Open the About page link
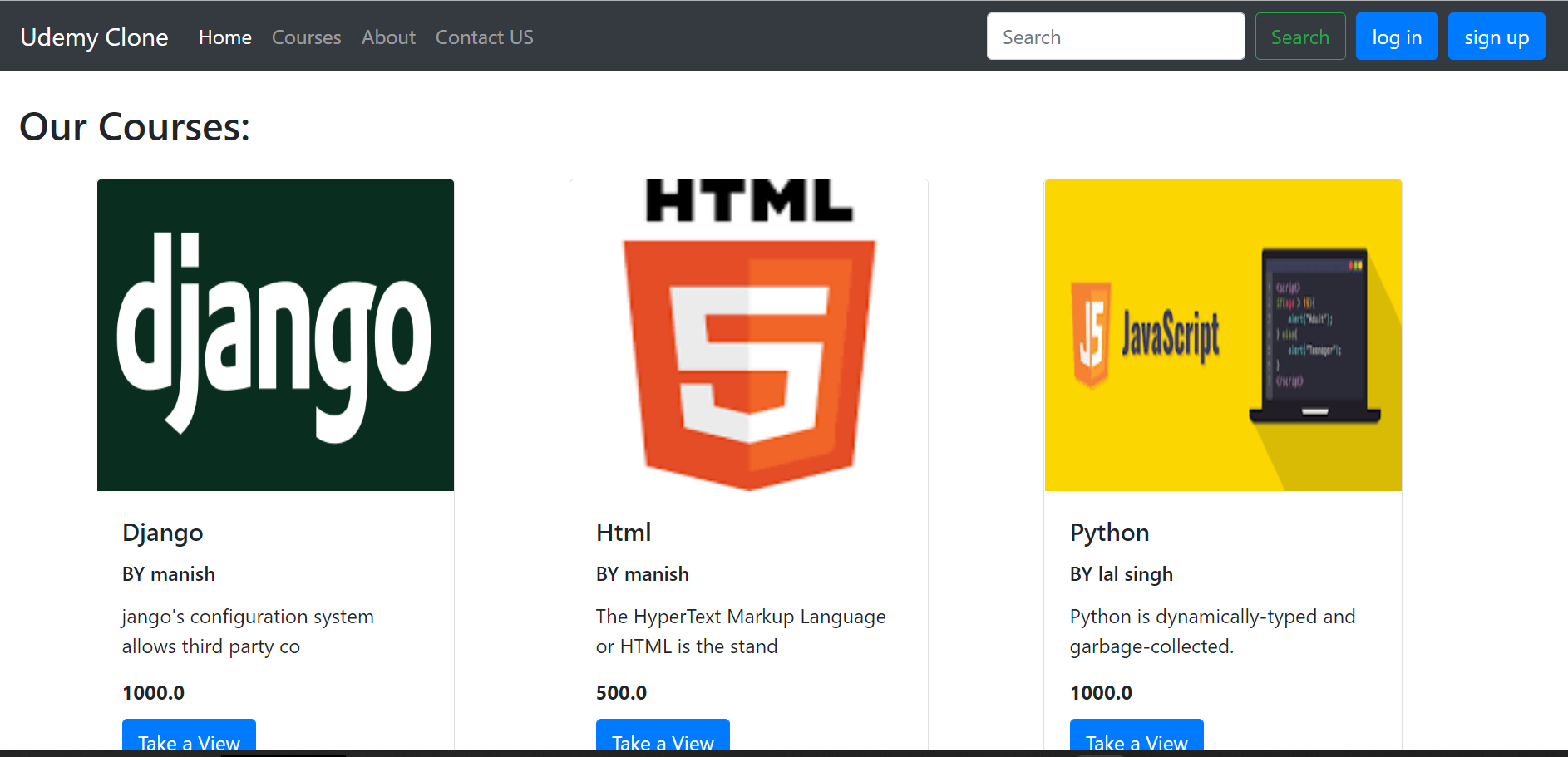 coord(388,37)
